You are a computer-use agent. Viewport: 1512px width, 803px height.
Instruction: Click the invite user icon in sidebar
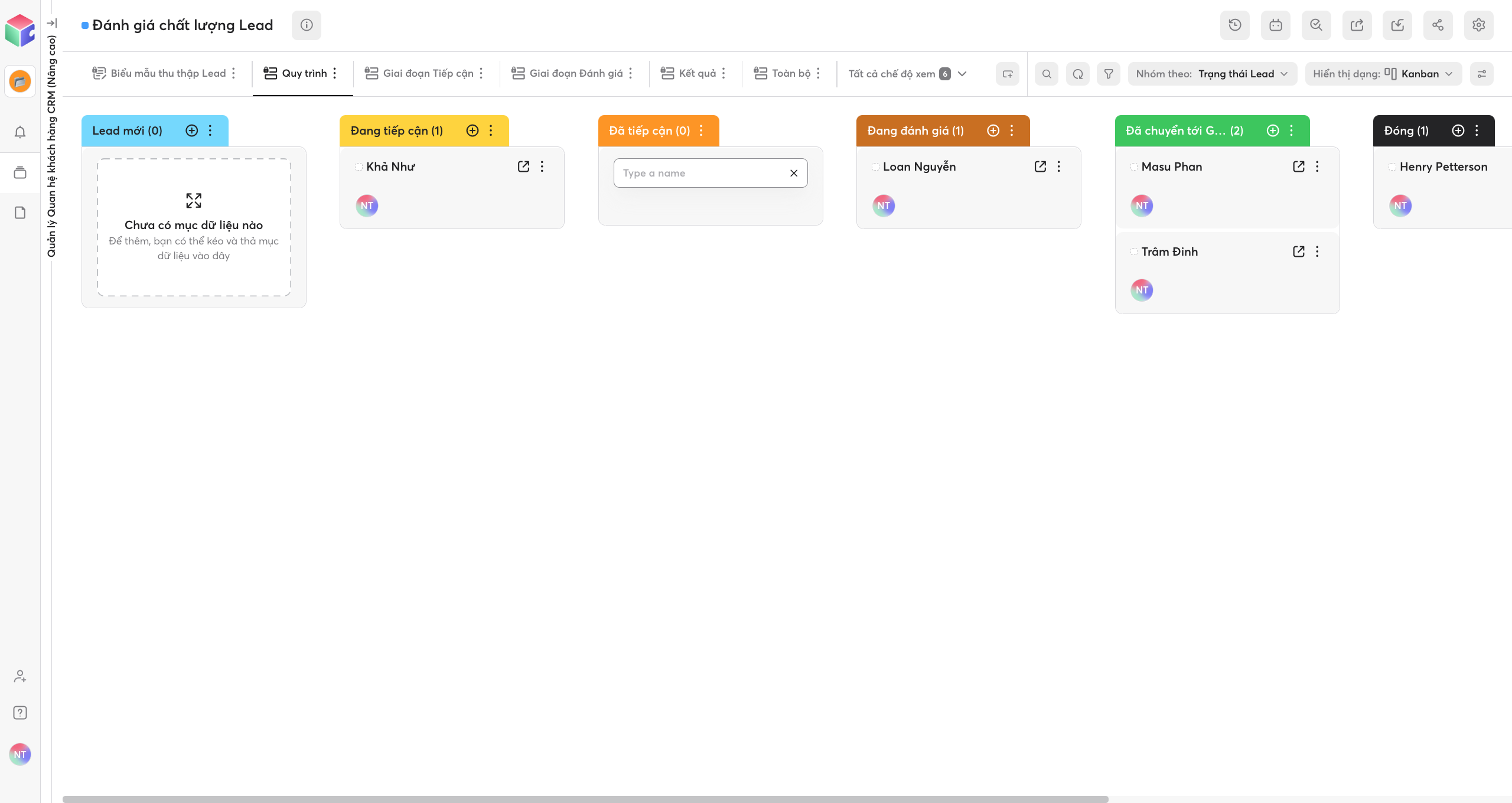[20, 676]
